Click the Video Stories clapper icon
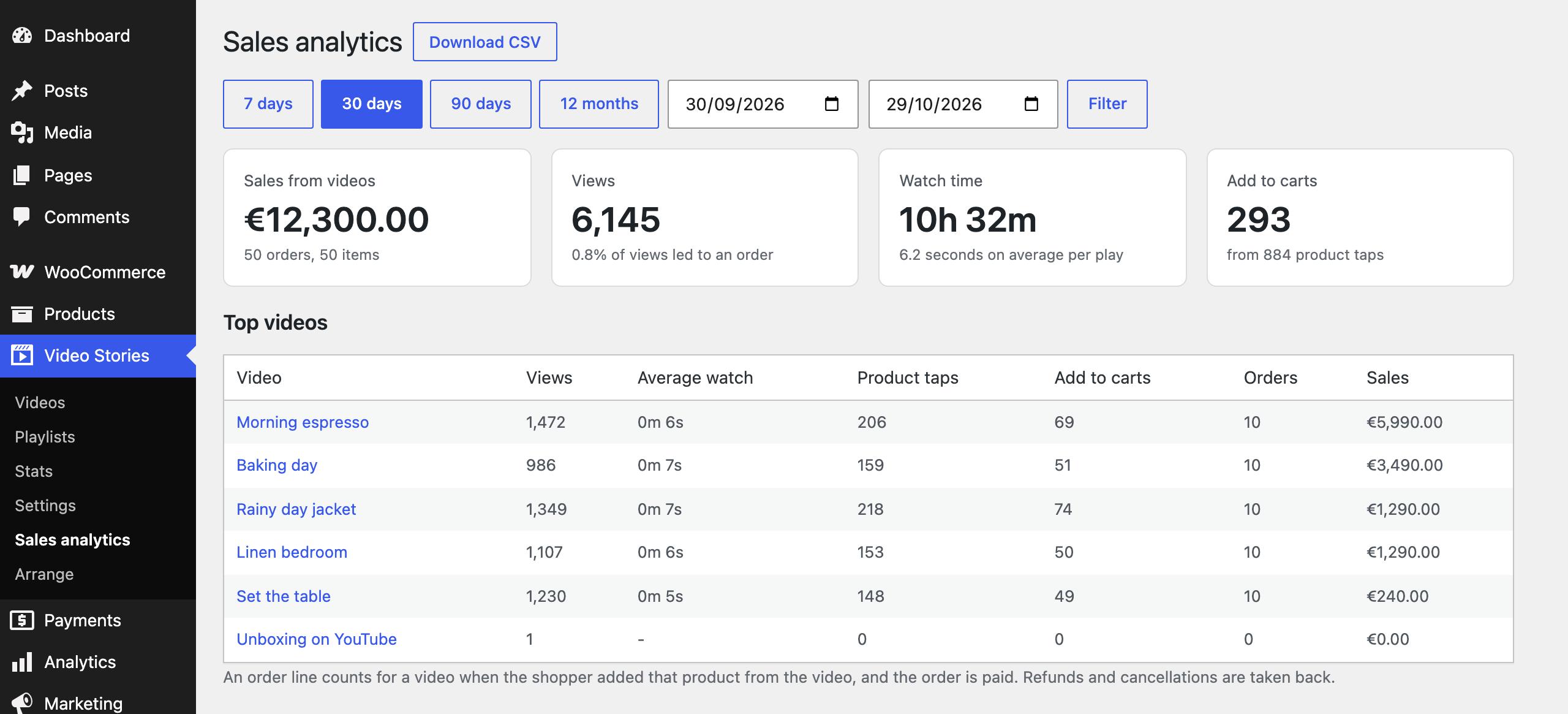 (22, 355)
